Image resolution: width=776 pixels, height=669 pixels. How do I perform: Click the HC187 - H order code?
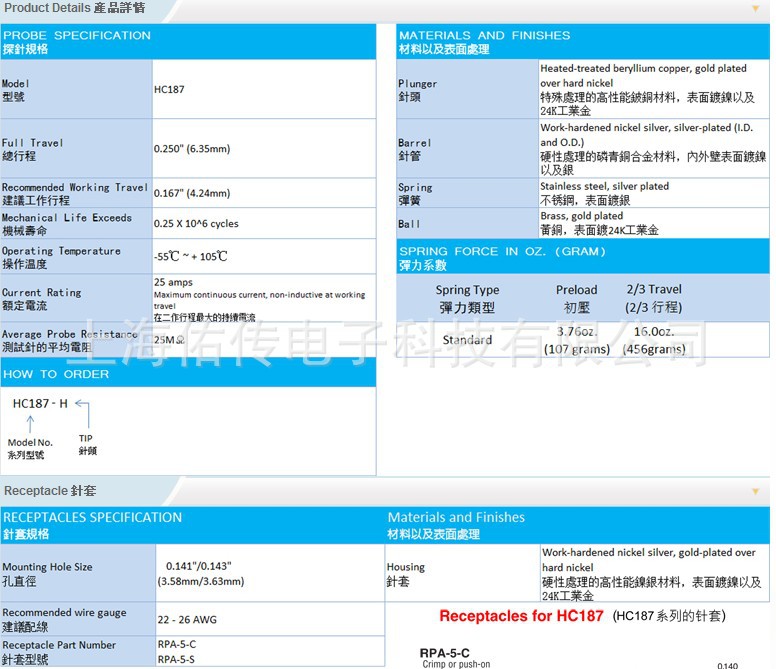tap(40, 403)
